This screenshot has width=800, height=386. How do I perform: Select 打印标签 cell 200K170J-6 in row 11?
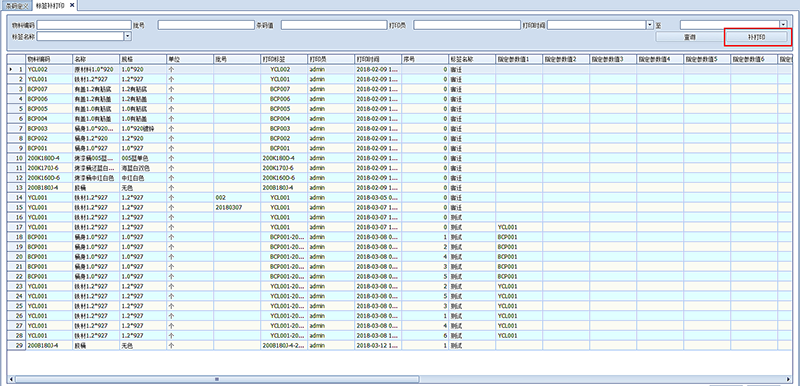click(x=284, y=168)
